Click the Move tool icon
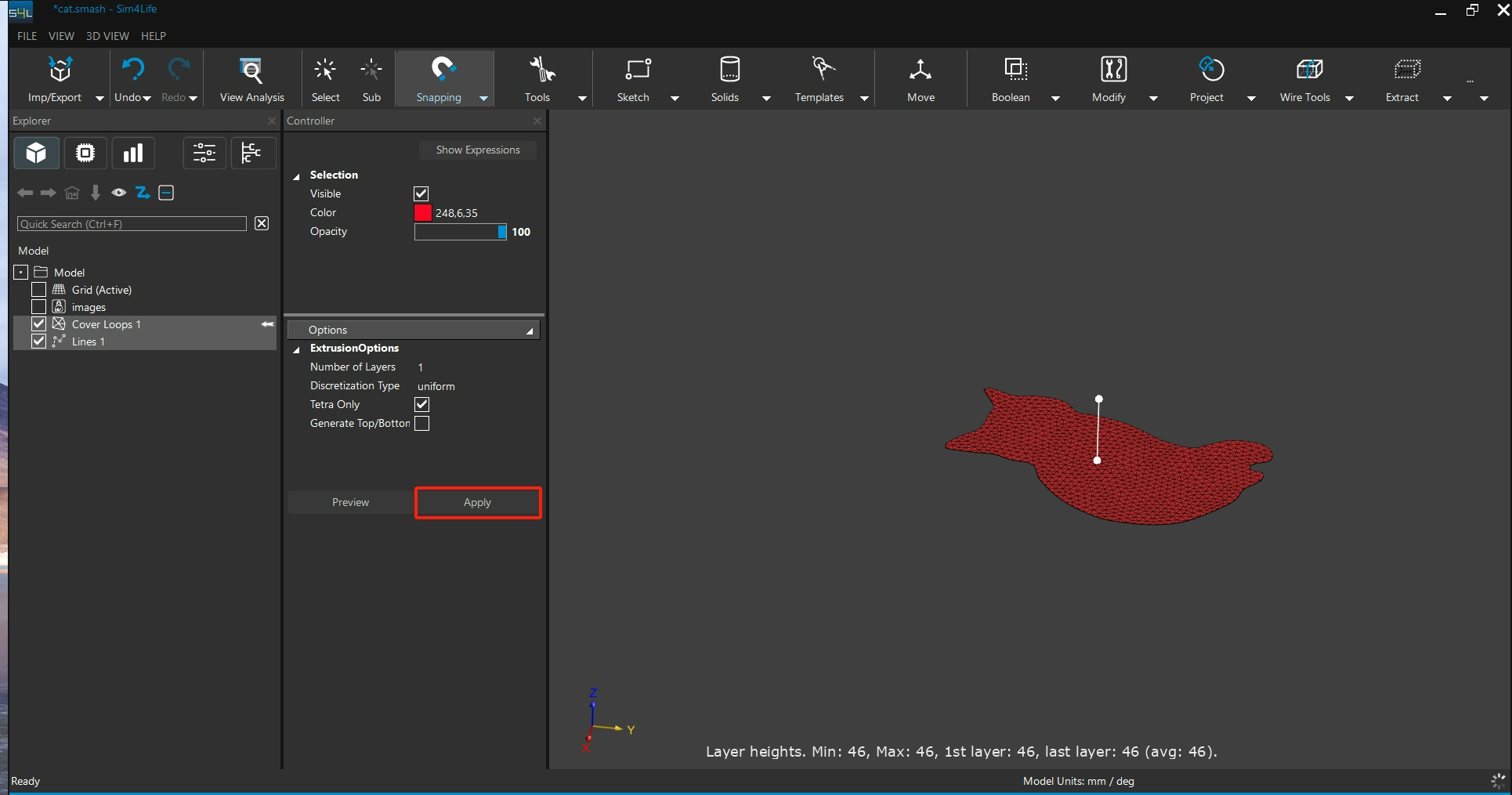 point(921,70)
